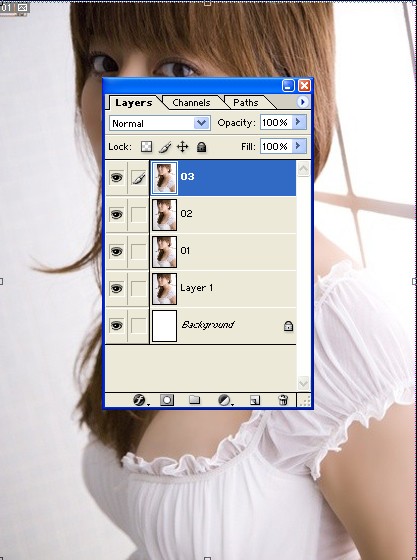The width and height of the screenshot is (417, 560).
Task: Create new fill or adjustment layer
Action: [225, 400]
